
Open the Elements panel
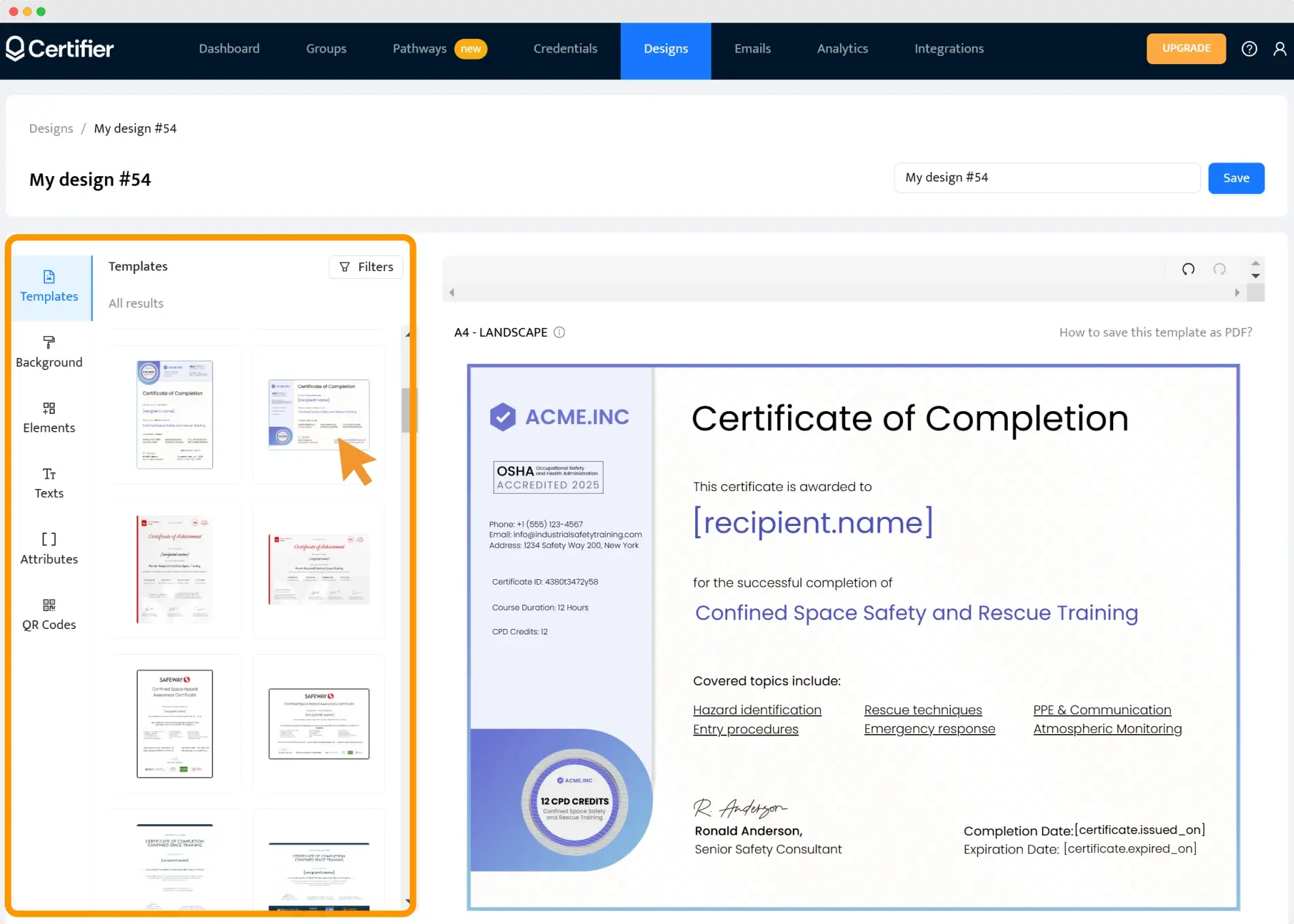[49, 418]
